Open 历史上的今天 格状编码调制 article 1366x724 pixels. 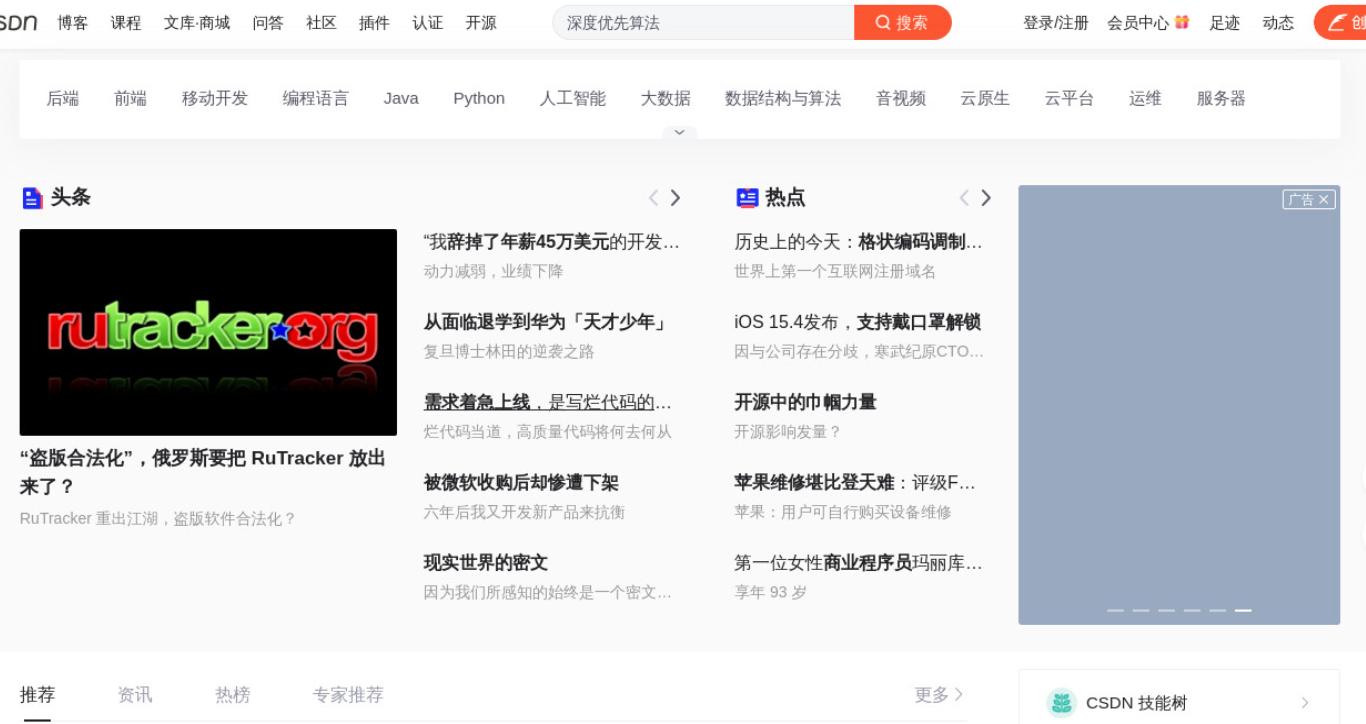(859, 242)
